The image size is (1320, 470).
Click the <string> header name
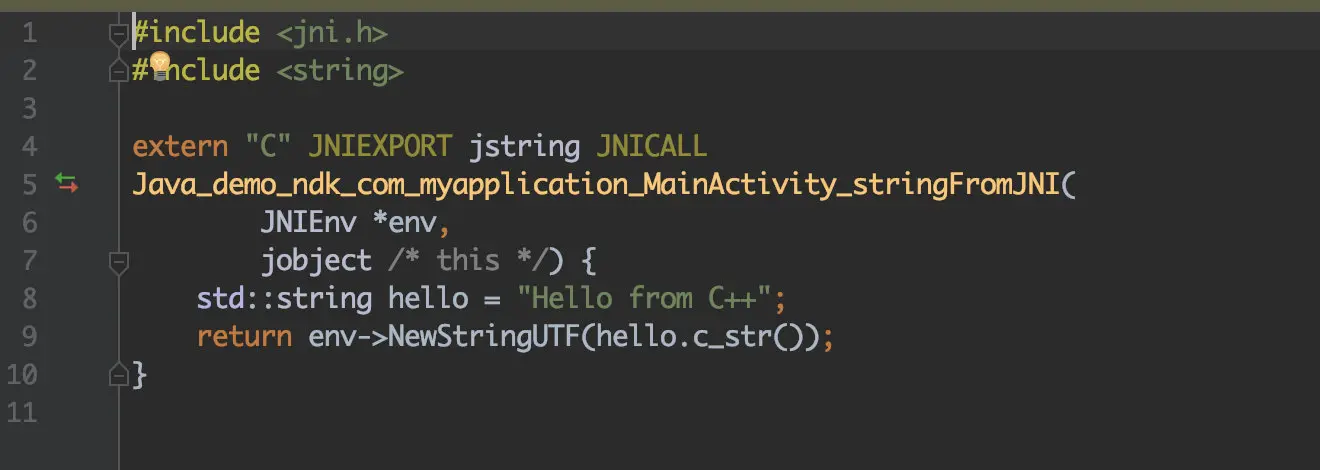pyautogui.click(x=340, y=71)
